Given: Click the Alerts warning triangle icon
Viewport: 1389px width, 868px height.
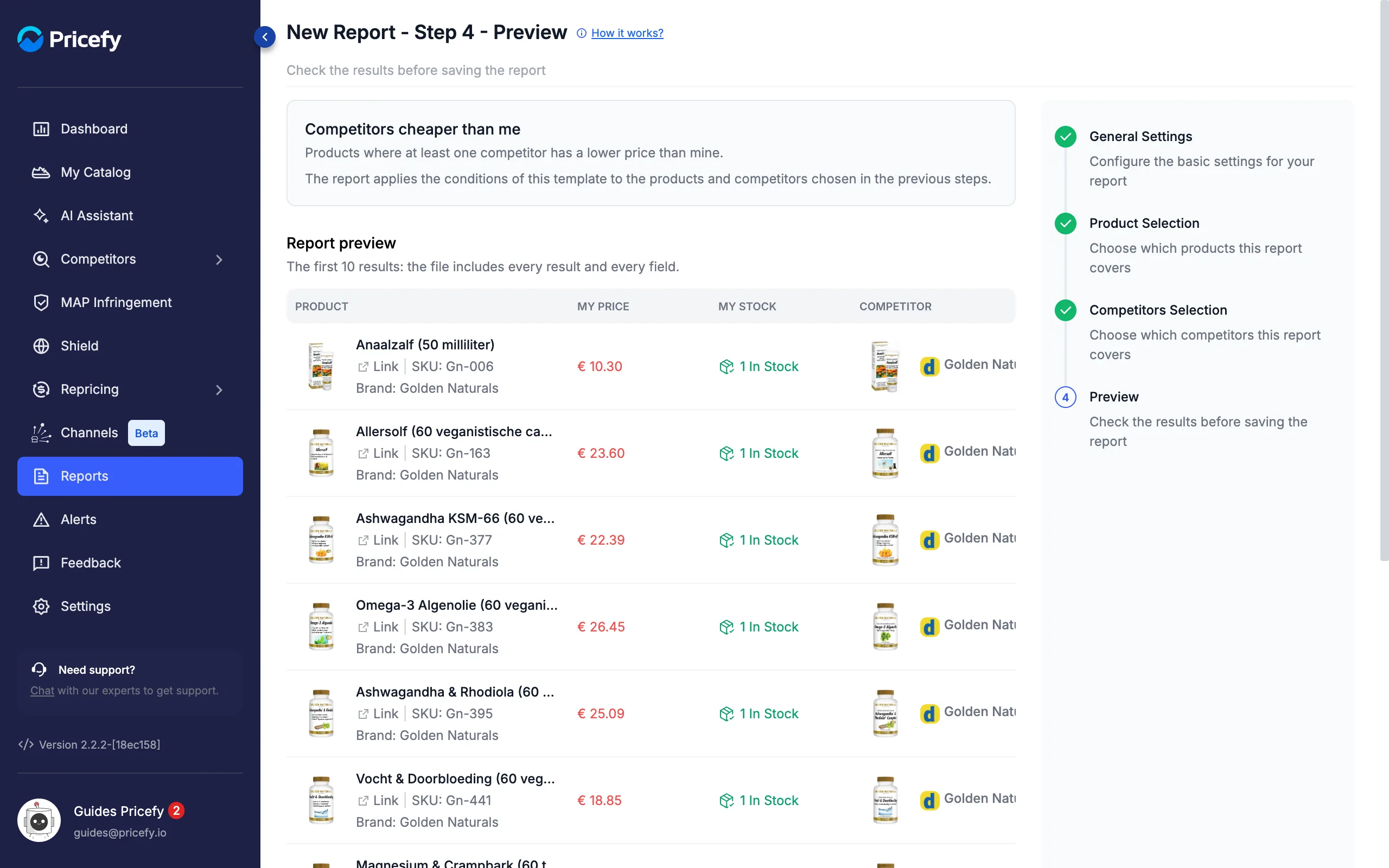Looking at the screenshot, I should [x=41, y=520].
